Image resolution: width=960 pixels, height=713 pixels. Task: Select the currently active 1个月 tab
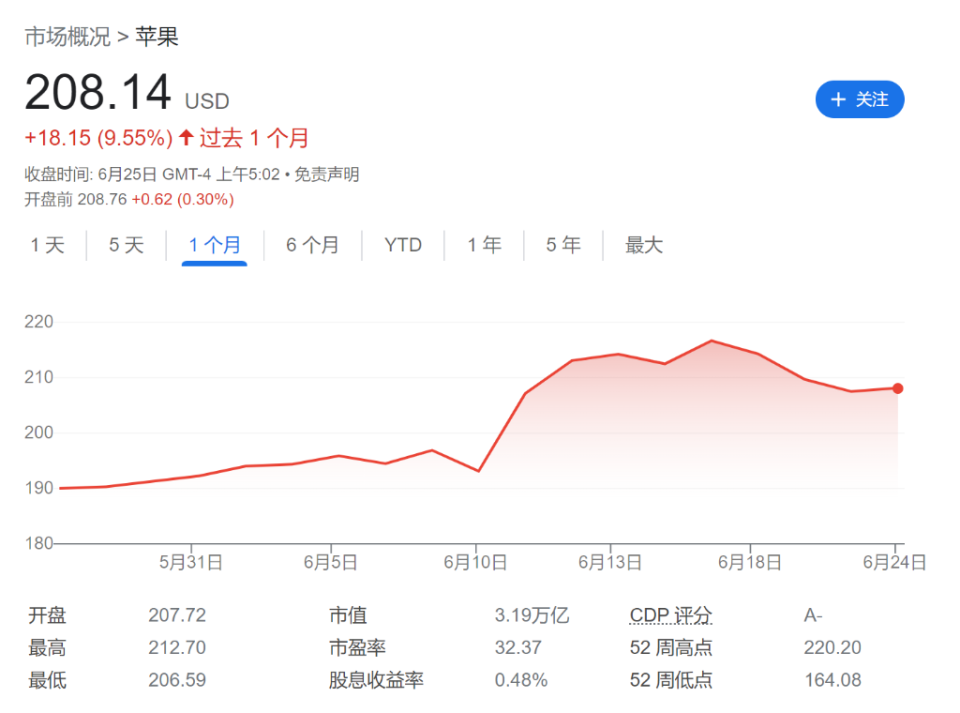[x=213, y=244]
